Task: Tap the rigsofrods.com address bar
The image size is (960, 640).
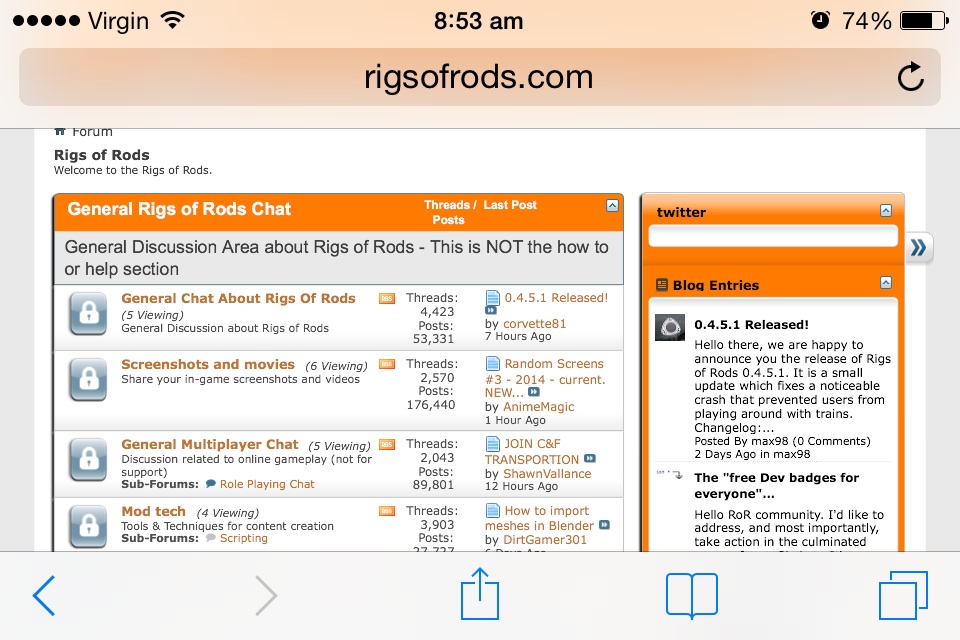Action: point(479,77)
